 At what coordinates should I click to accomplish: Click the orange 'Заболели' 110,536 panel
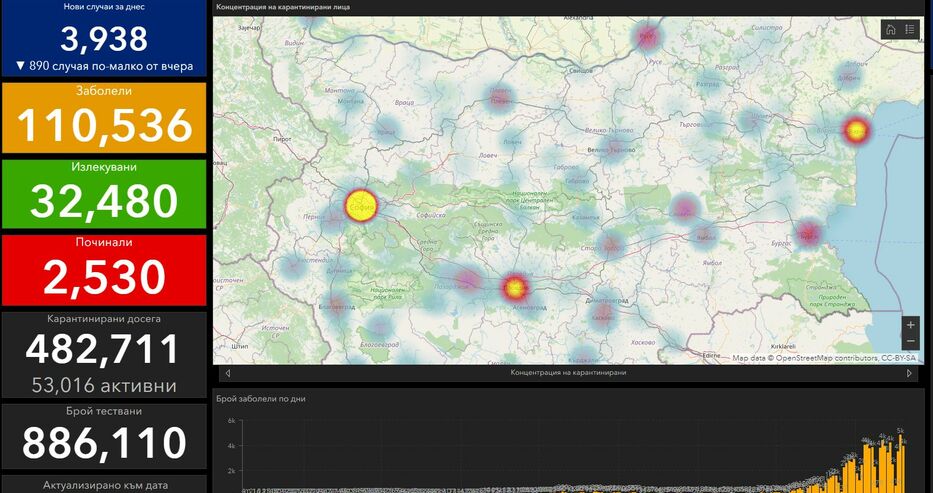point(104,117)
